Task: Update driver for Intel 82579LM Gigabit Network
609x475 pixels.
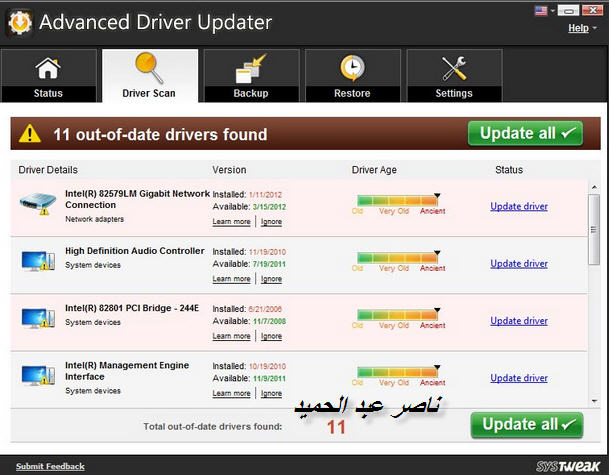Action: coord(519,206)
